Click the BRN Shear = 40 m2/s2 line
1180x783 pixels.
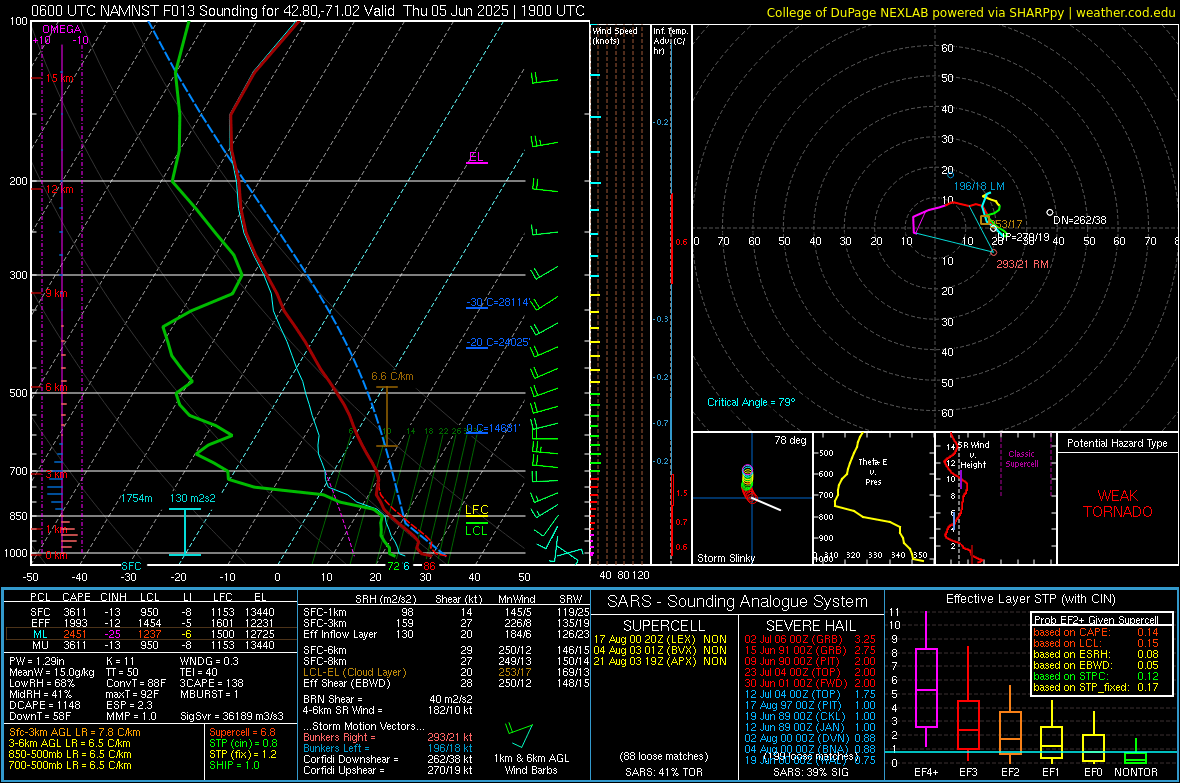point(388,699)
